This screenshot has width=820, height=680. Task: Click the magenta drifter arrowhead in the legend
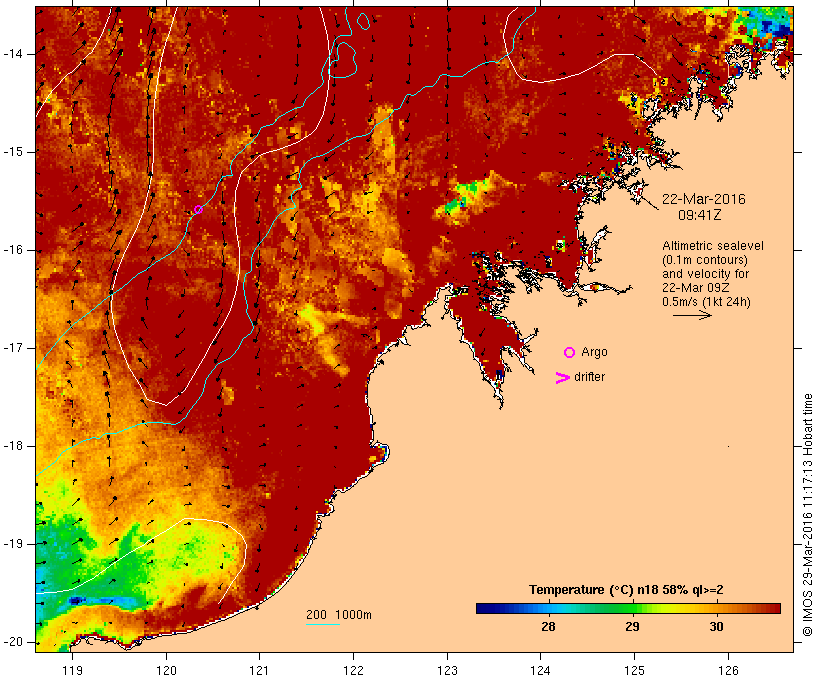[563, 378]
